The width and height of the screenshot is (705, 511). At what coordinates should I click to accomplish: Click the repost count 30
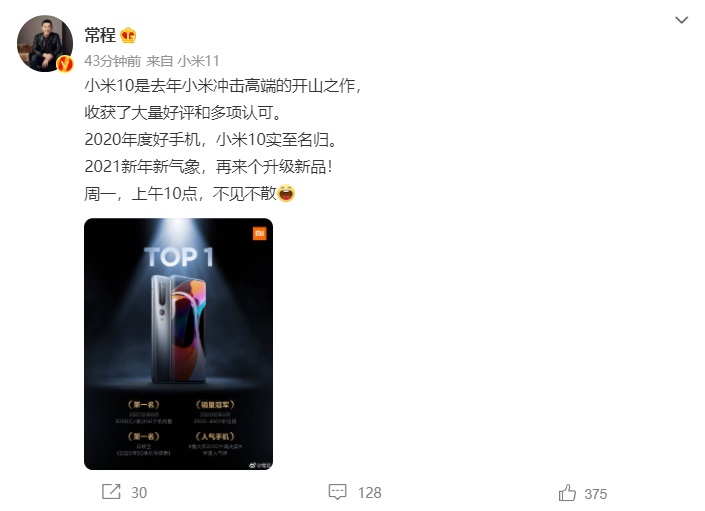click(x=139, y=493)
